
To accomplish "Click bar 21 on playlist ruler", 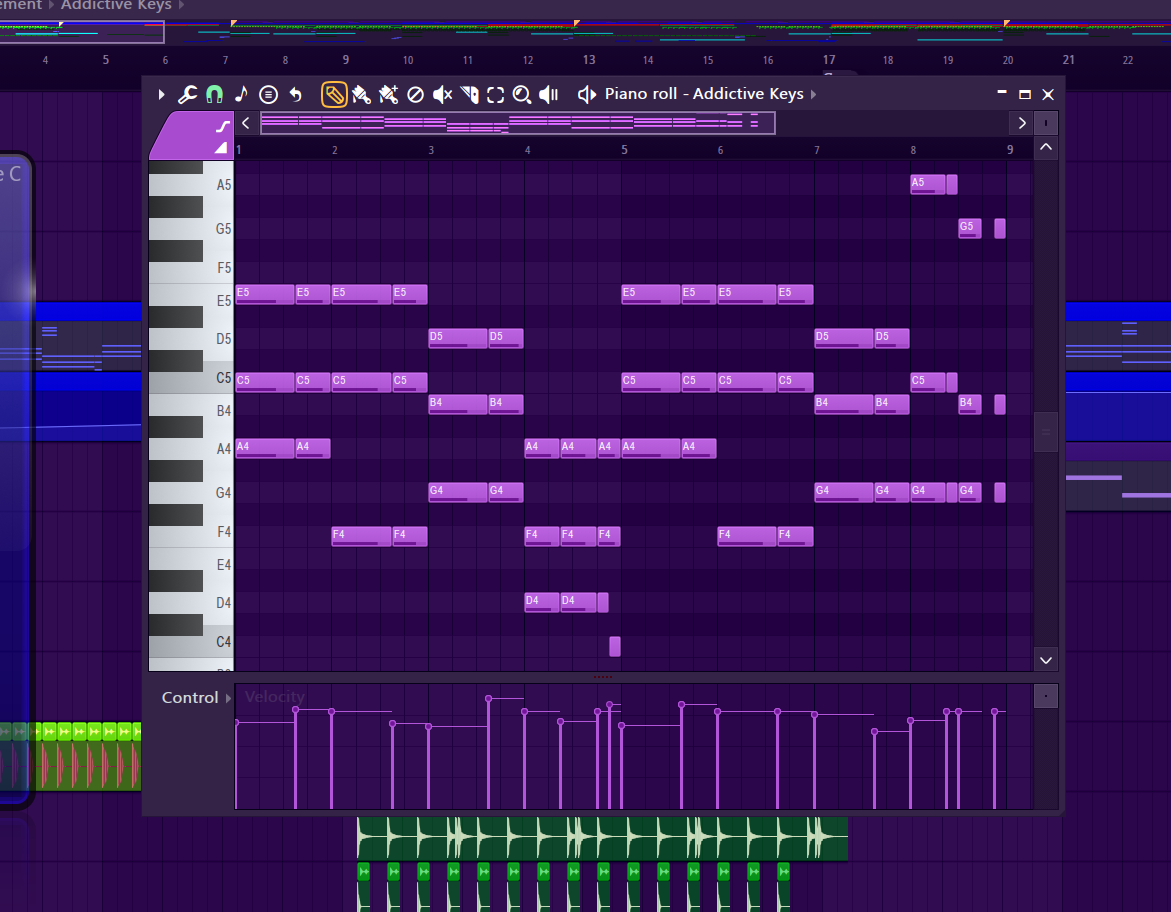I will coord(1069,60).
